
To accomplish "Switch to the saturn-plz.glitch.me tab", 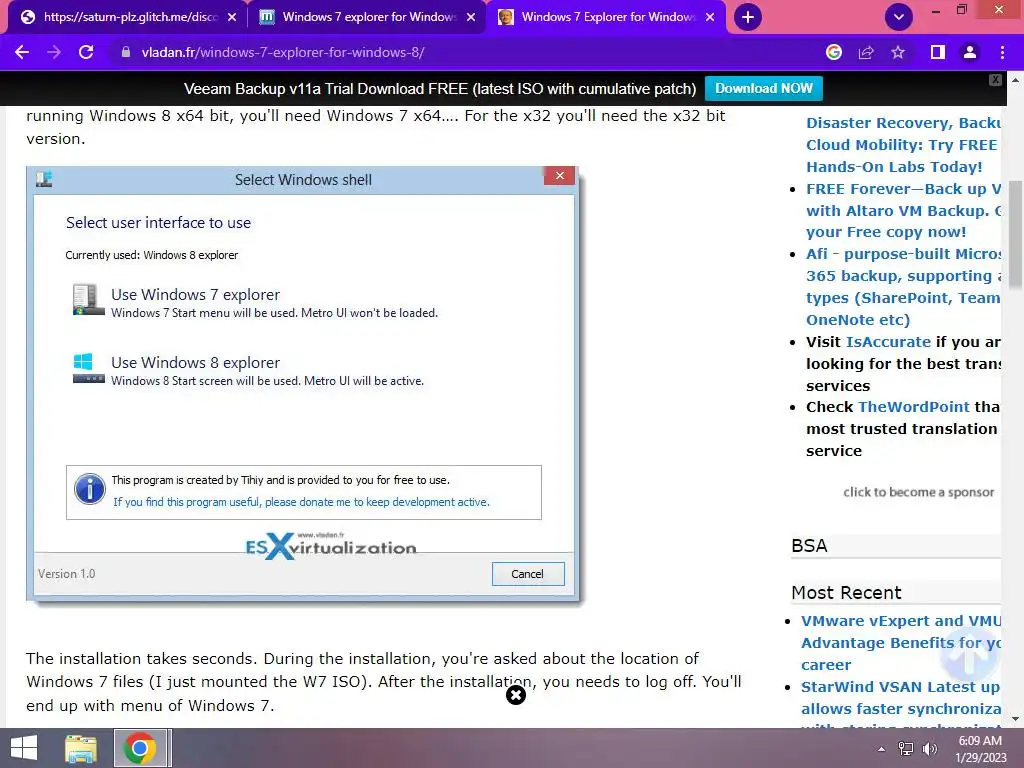I will click(128, 17).
